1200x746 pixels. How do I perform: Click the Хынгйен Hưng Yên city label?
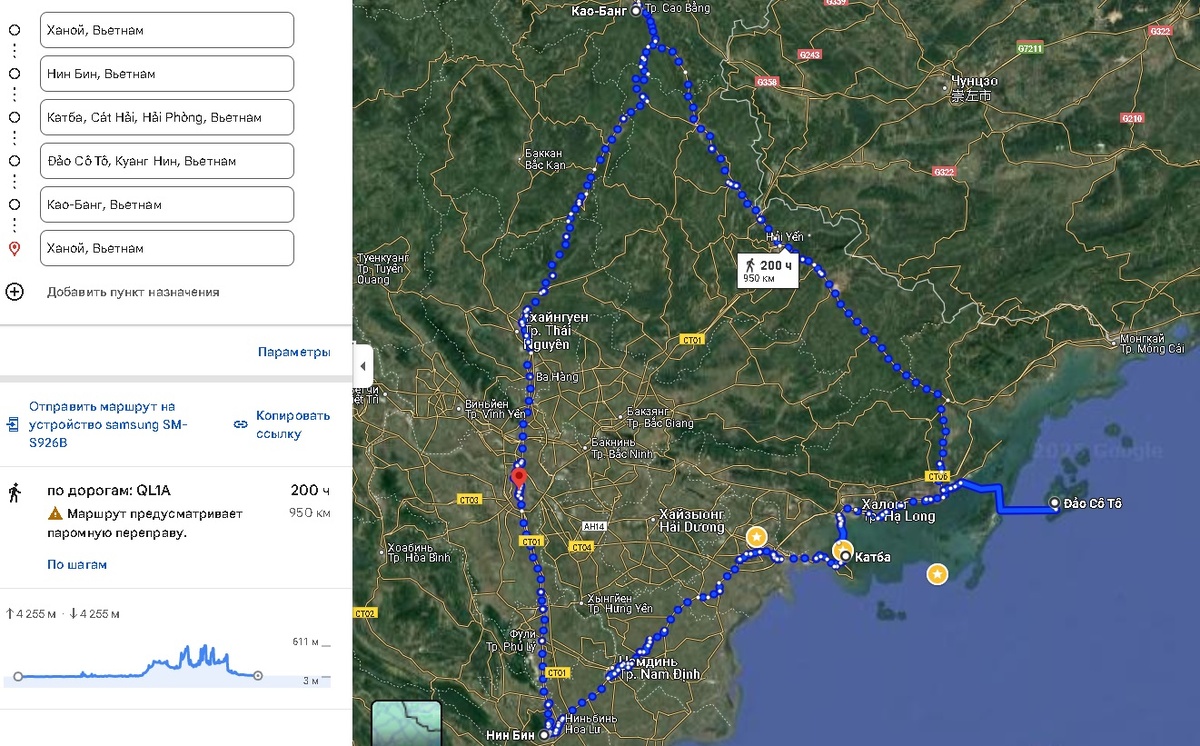[620, 602]
